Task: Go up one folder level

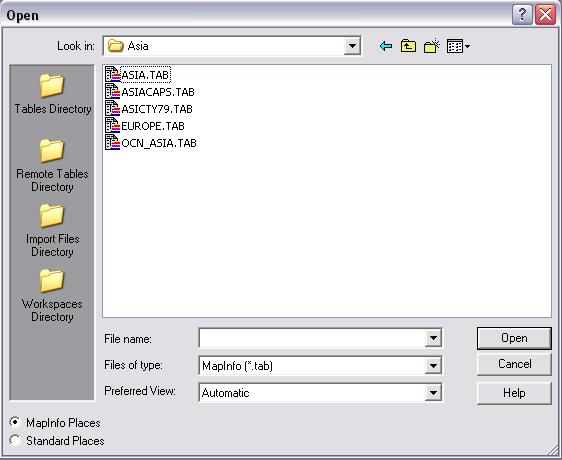Action: click(x=408, y=46)
